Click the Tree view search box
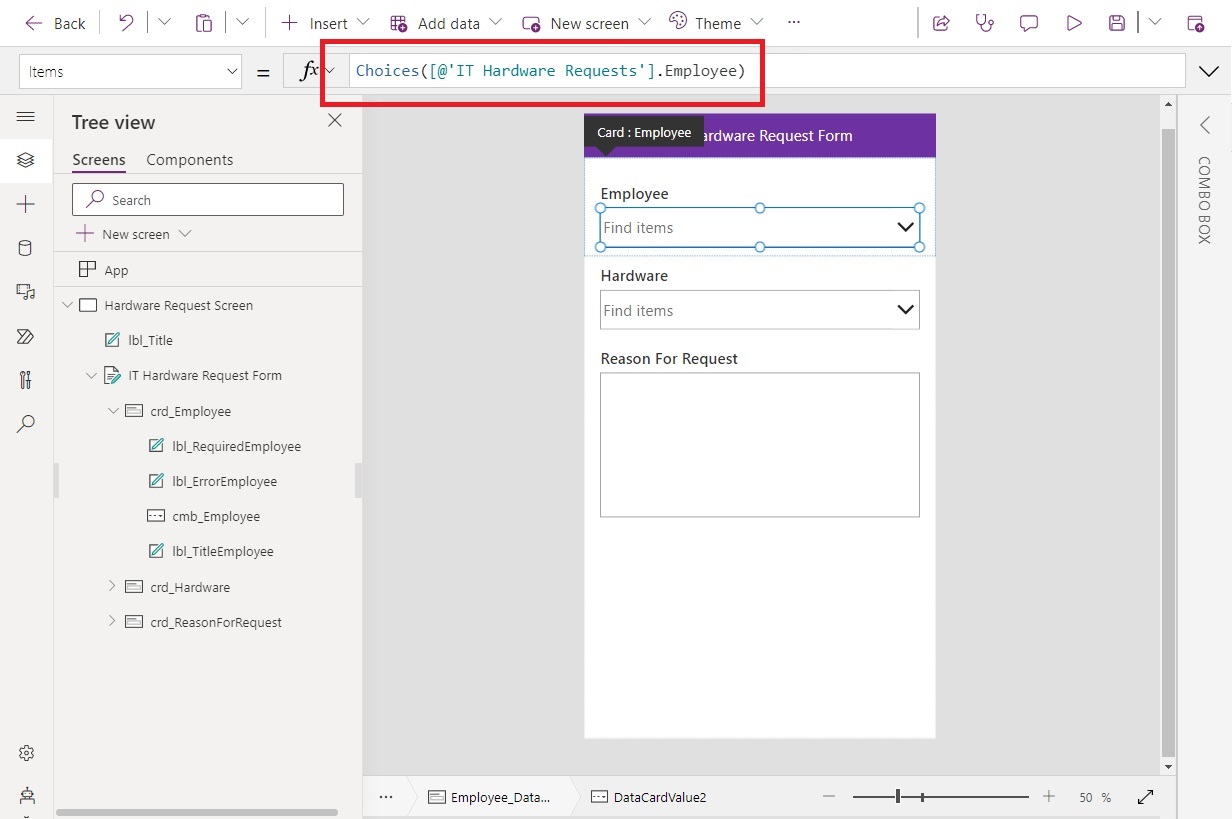The width and height of the screenshot is (1232, 819). tap(207, 199)
